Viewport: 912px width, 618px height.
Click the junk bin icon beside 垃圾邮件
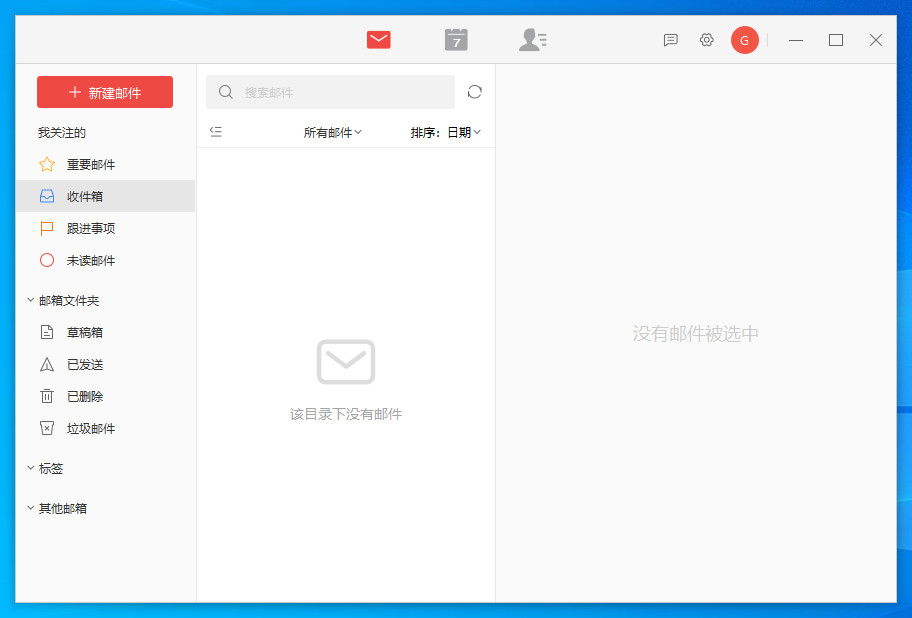pyautogui.click(x=47, y=428)
